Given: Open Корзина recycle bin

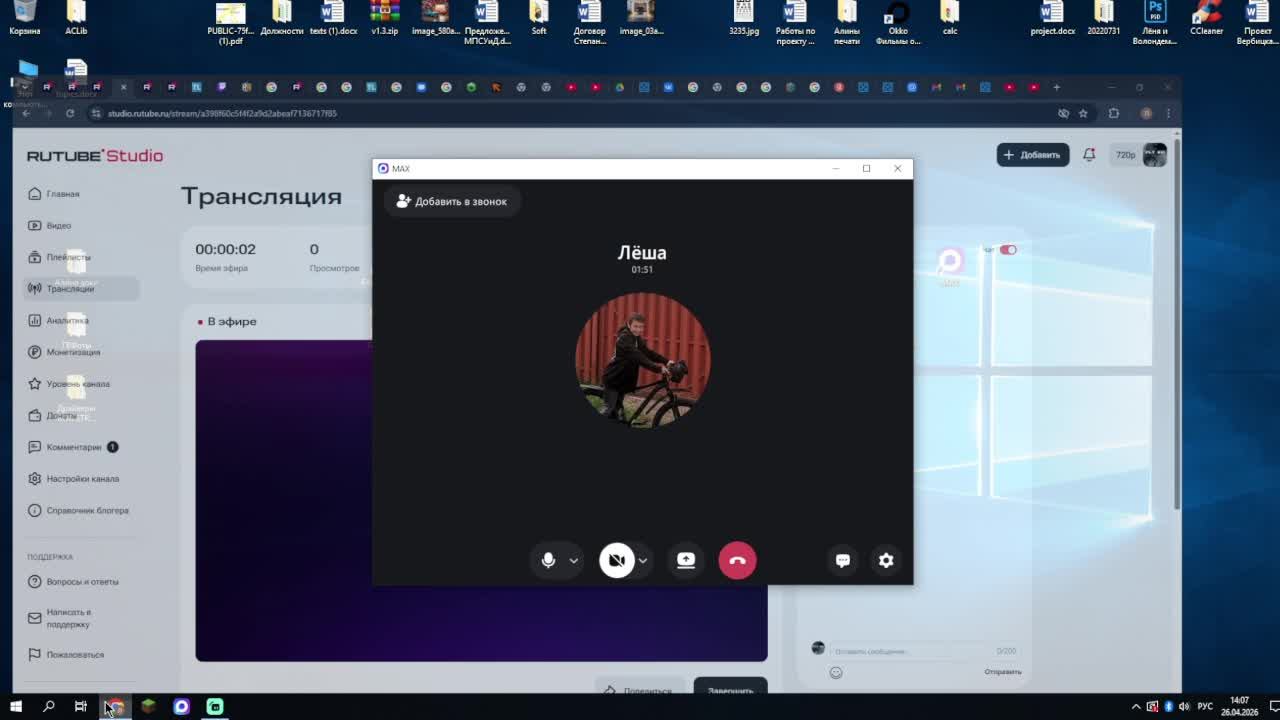Looking at the screenshot, I should (25, 18).
